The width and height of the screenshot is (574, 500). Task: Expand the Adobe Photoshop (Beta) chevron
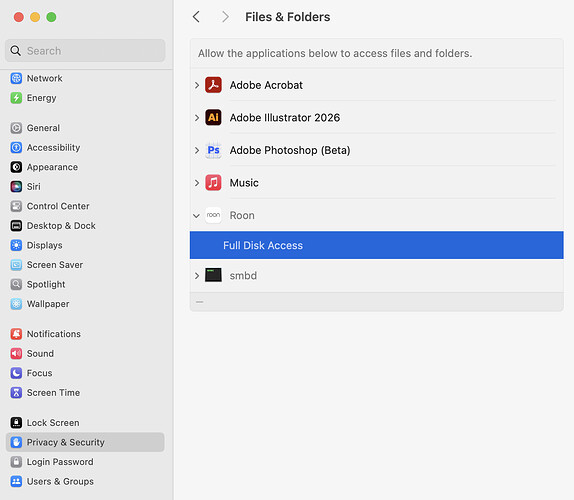[197, 150]
